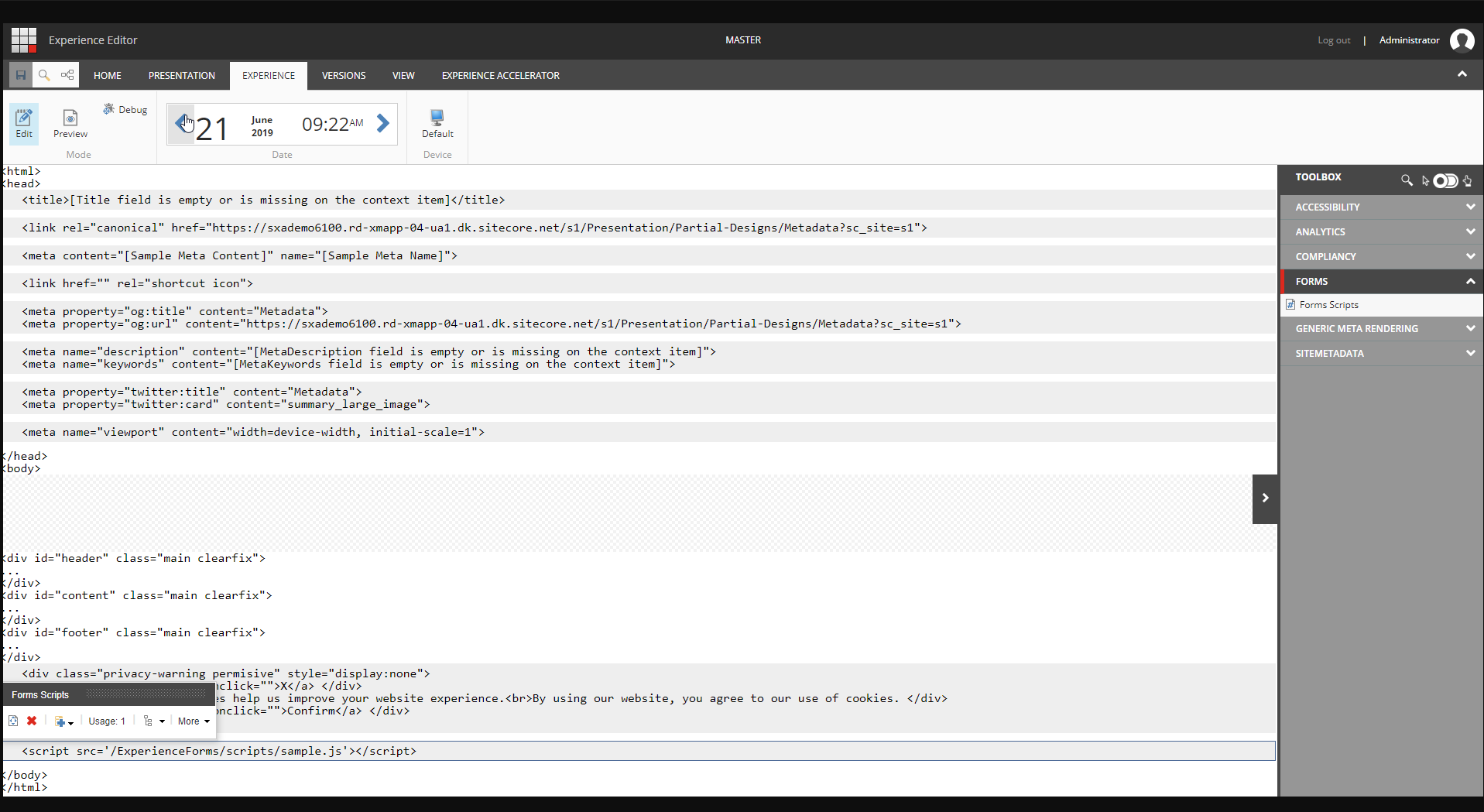
Task: Expand the Generic Meta Rendering section
Action: point(1382,329)
